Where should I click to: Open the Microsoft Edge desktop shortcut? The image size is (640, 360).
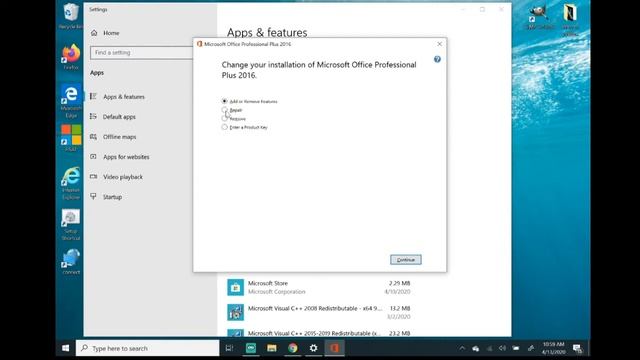click(71, 101)
